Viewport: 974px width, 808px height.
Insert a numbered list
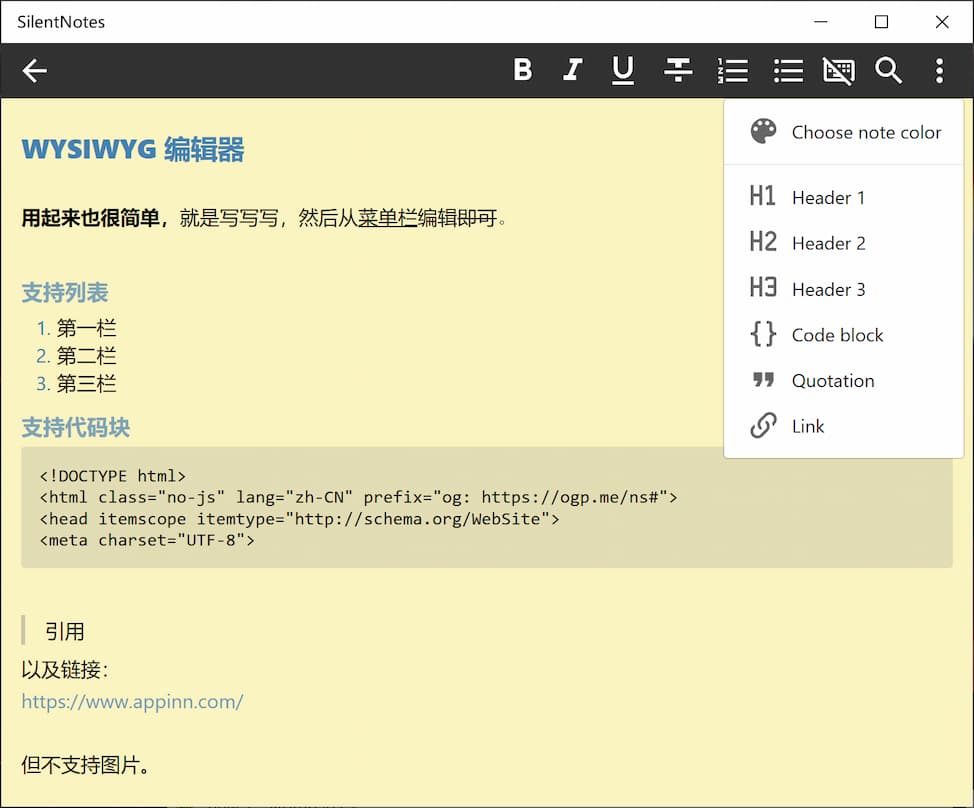(733, 70)
